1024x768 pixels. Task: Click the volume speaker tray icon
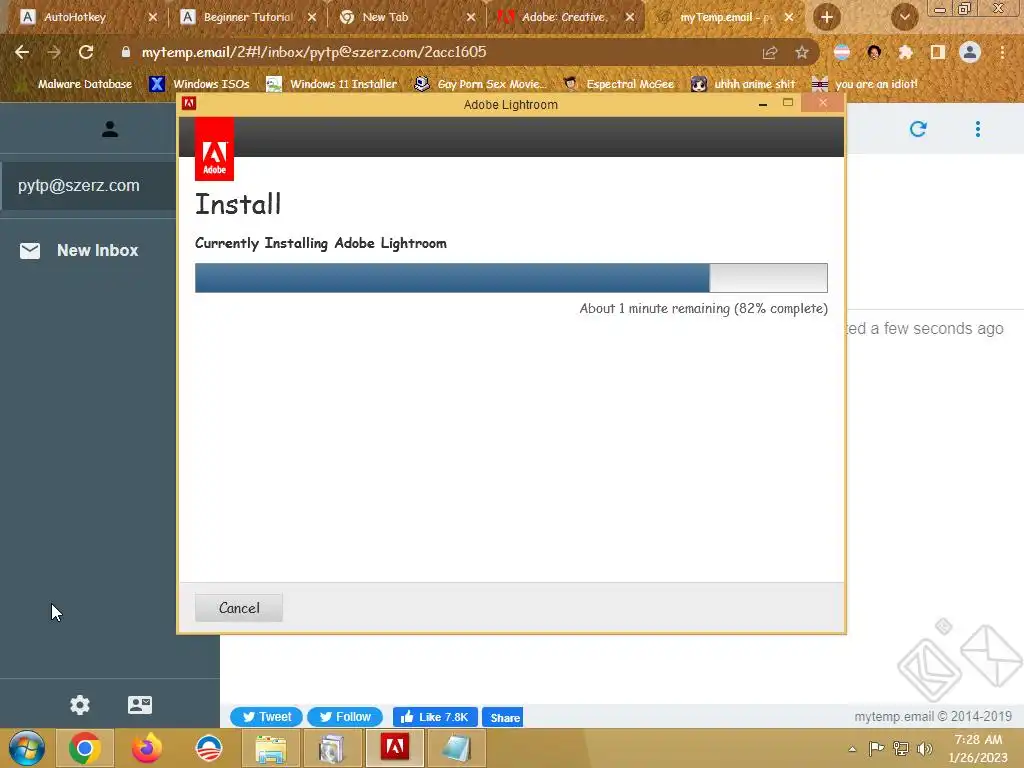925,749
